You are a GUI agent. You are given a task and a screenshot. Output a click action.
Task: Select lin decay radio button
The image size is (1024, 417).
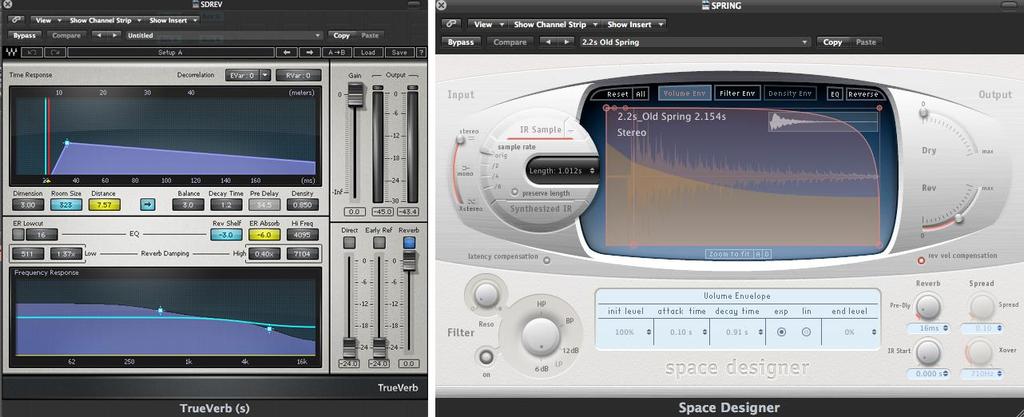(806, 332)
